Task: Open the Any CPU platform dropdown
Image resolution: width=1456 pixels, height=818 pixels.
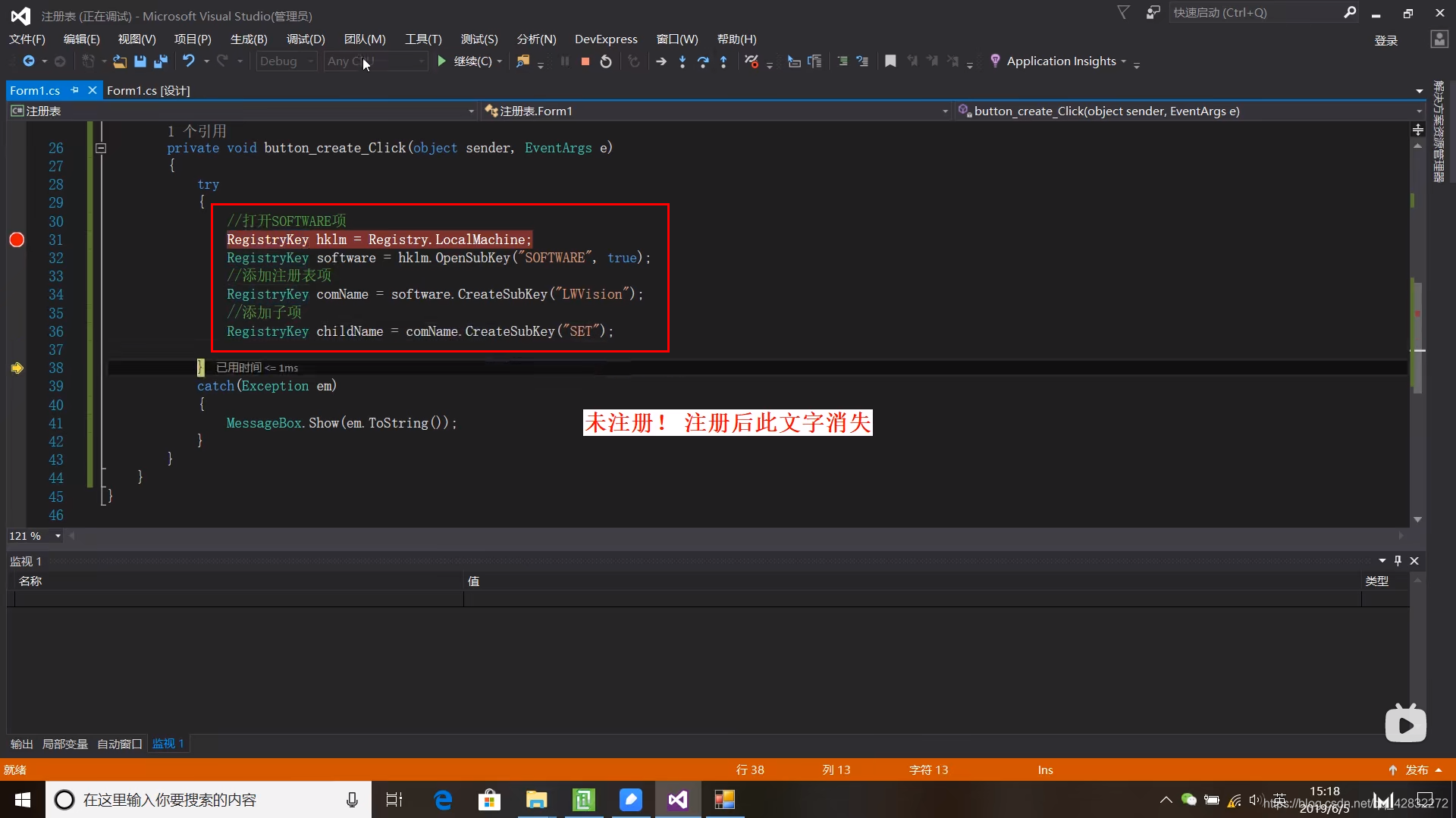Action: click(376, 61)
